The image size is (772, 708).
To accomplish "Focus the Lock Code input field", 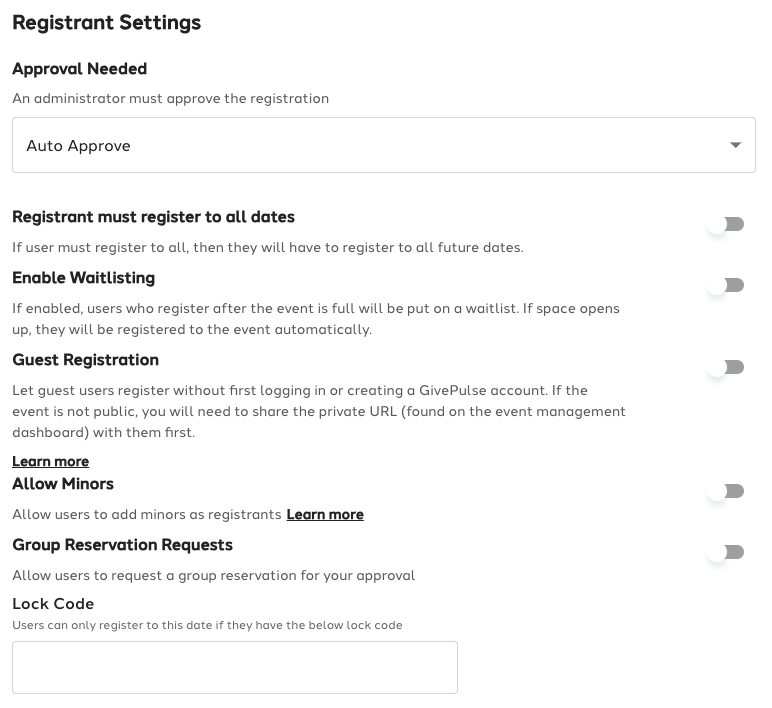I will (235, 668).
